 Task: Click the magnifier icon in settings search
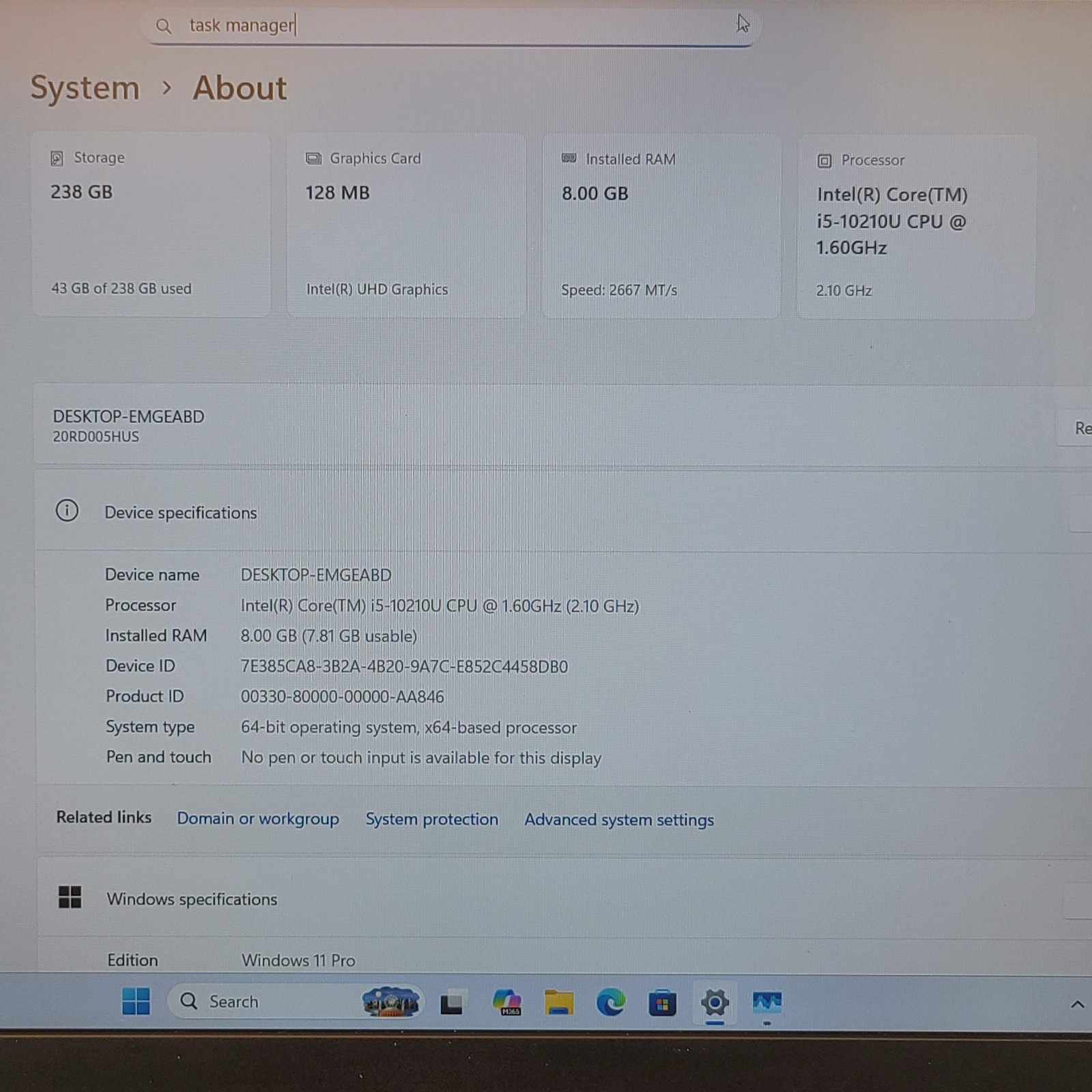163,26
